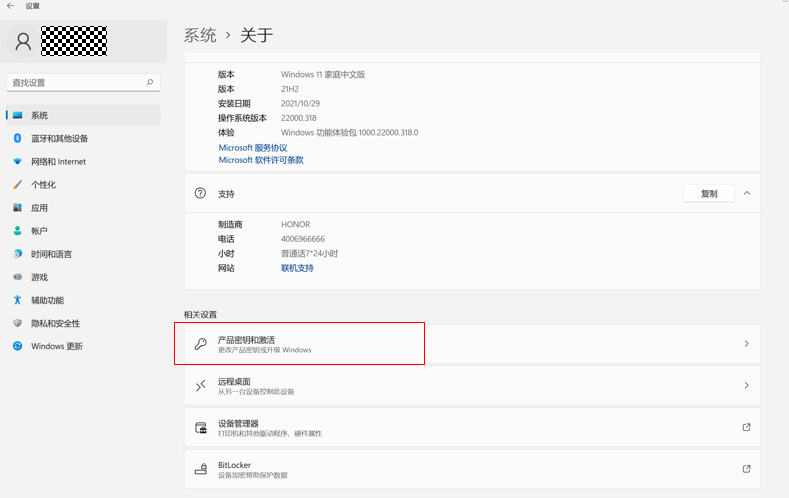
Task: Select the Personalization brush icon
Action: click(x=17, y=185)
